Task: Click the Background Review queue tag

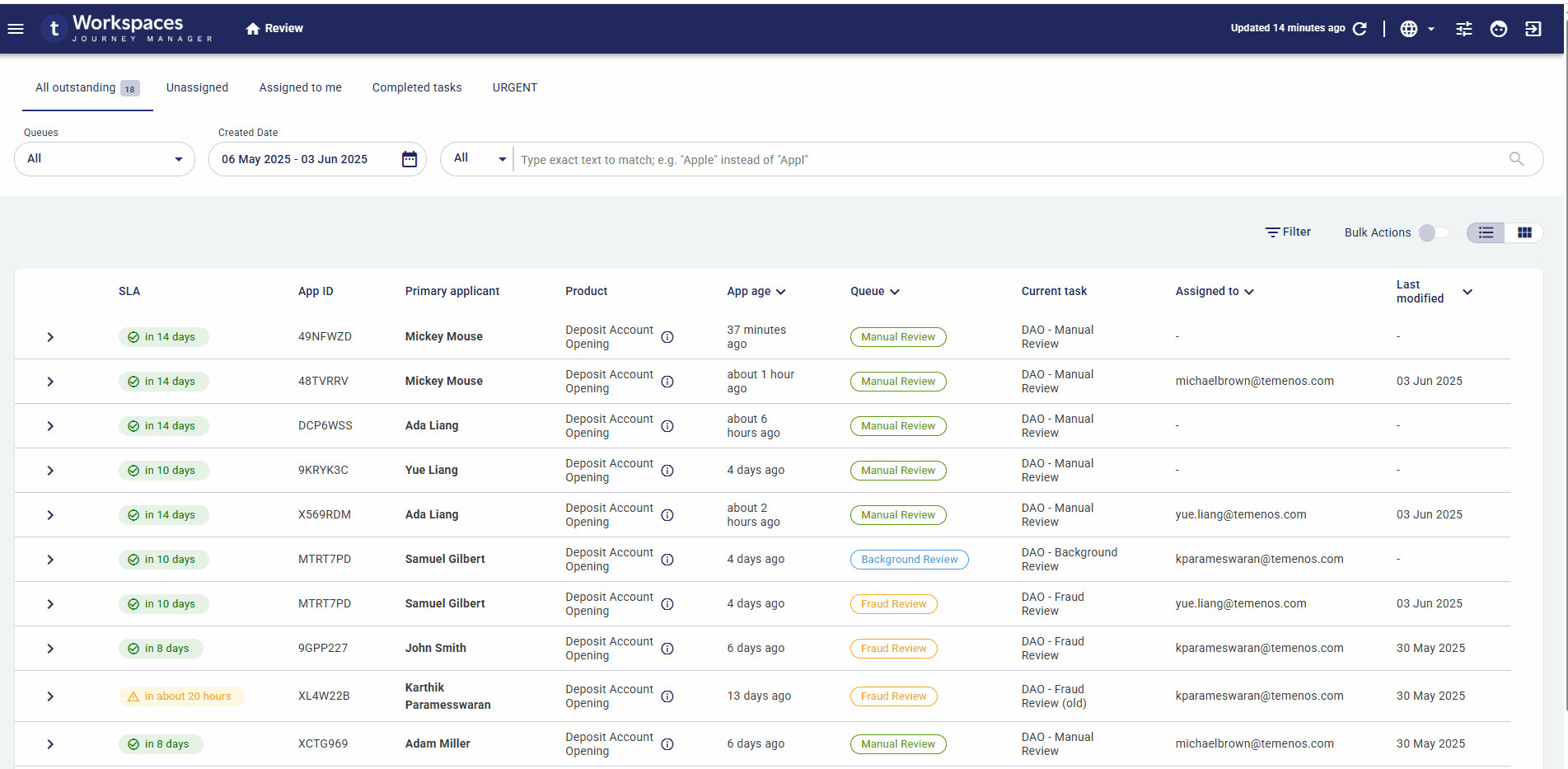Action: pyautogui.click(x=909, y=560)
